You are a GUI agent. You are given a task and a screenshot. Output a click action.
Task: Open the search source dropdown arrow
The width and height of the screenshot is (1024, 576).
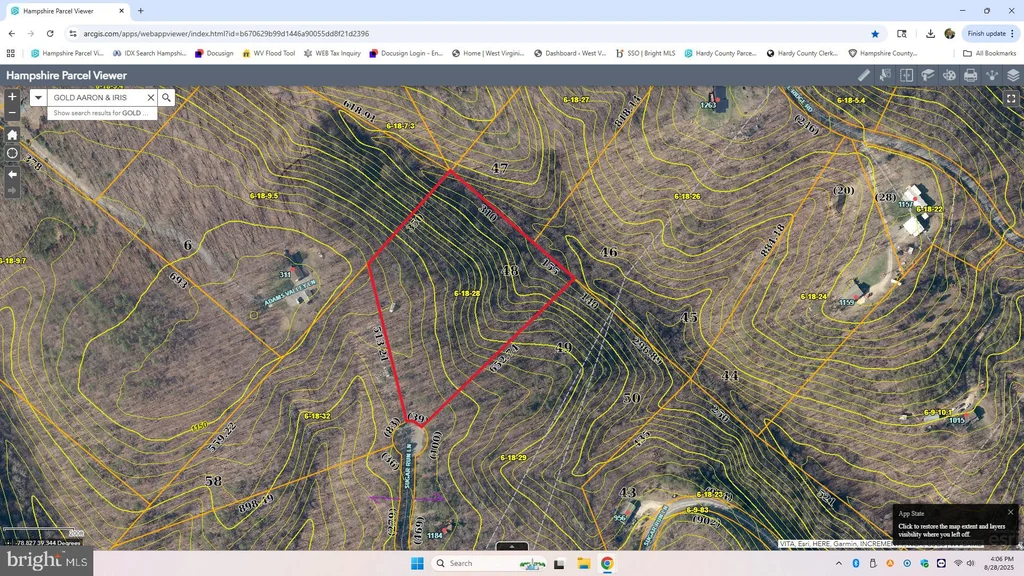[x=38, y=97]
